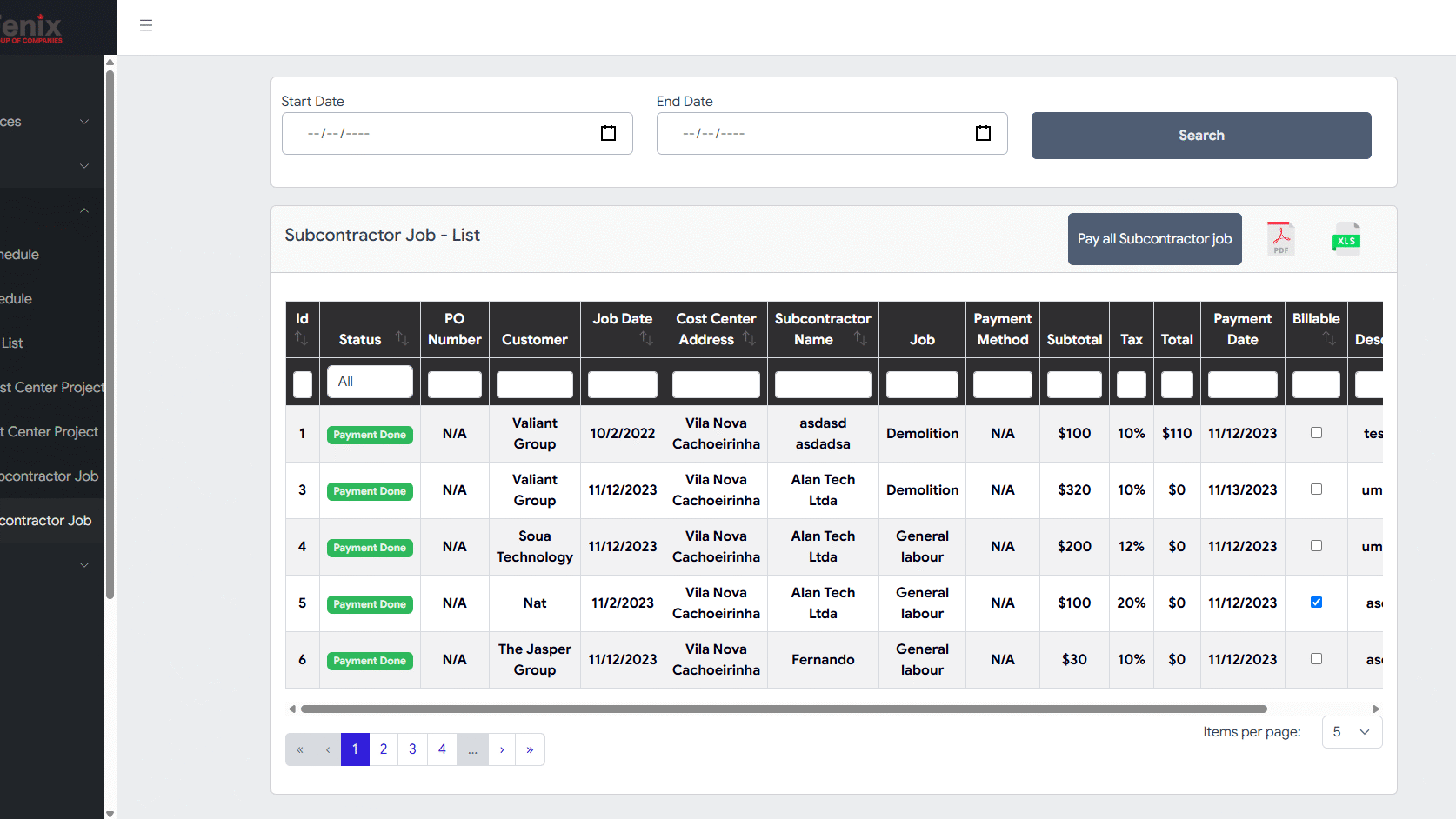Go to page 4

[442, 749]
